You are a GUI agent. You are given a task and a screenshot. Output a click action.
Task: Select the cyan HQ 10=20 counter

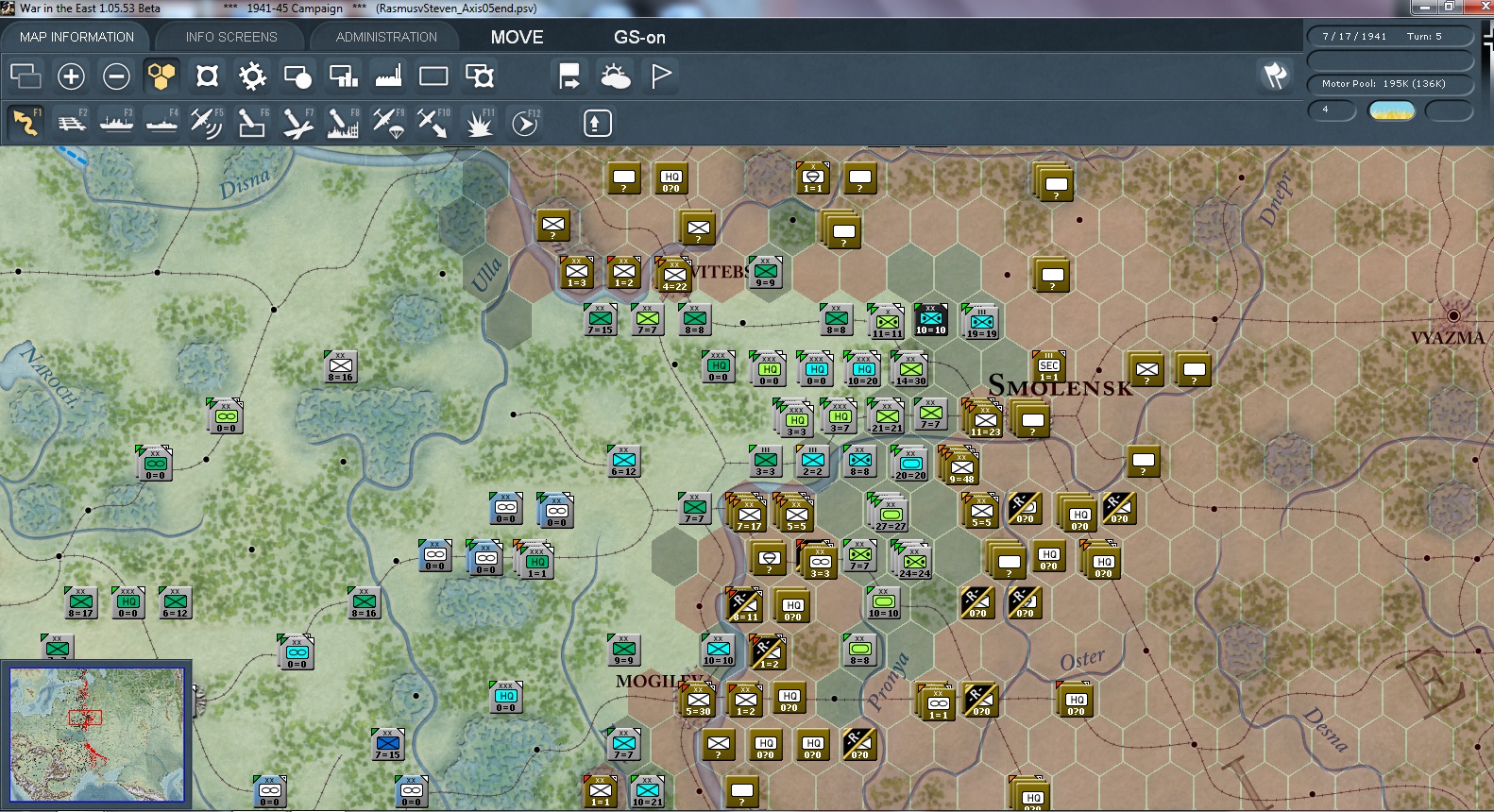(x=862, y=369)
